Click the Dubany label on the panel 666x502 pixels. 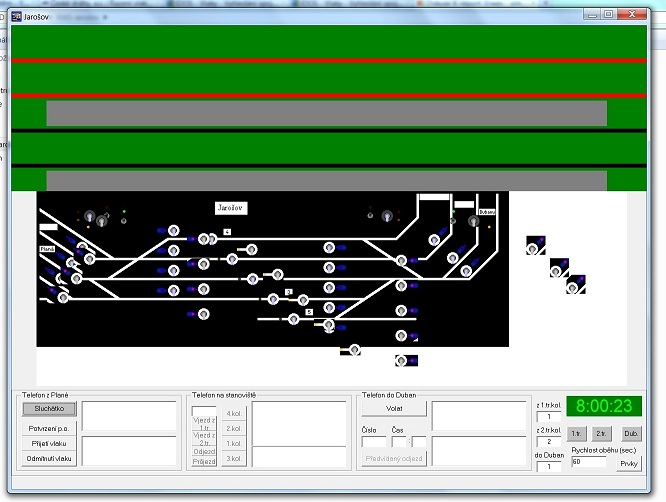(x=487, y=212)
